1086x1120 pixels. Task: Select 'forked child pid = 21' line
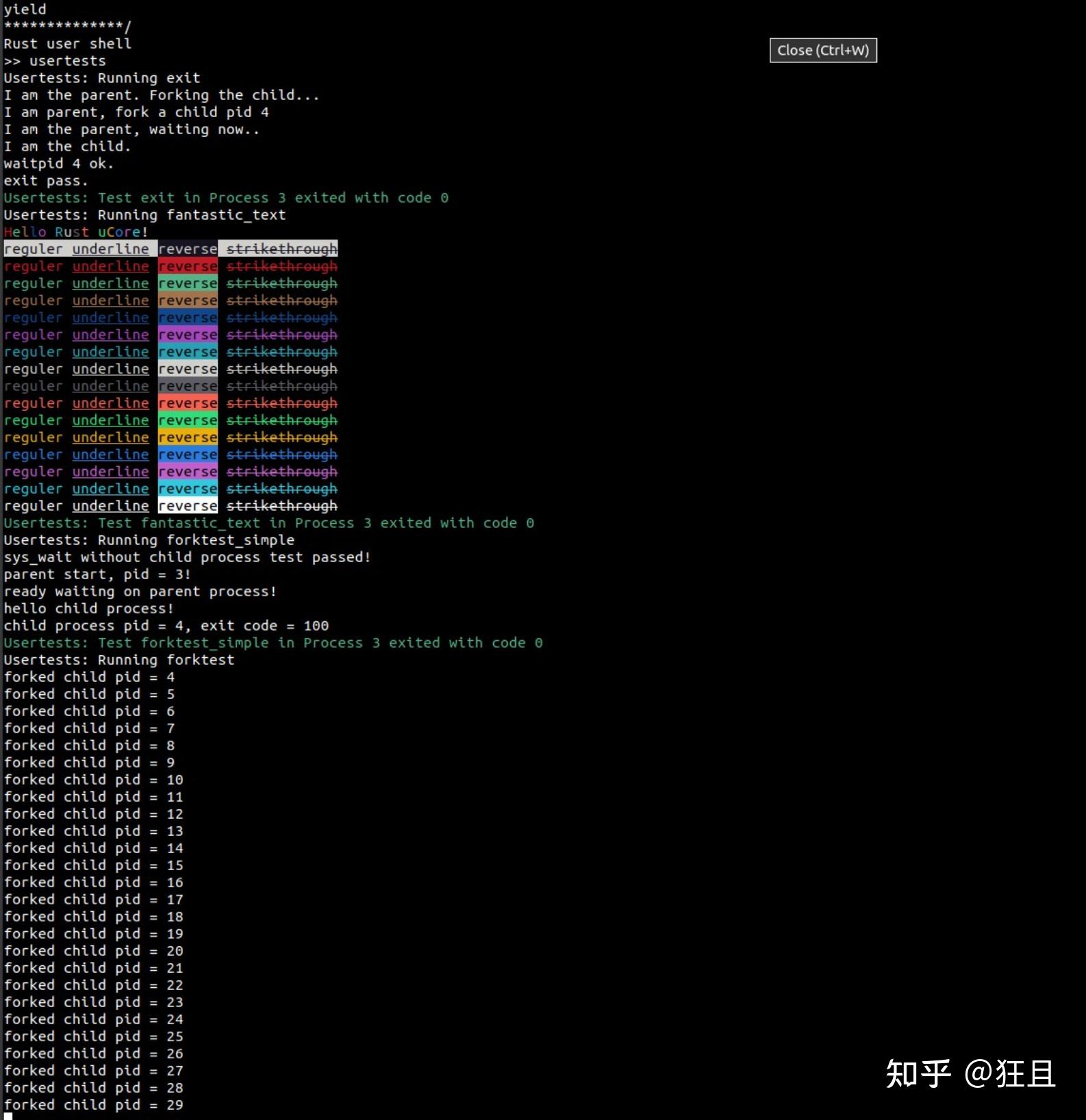(94, 968)
